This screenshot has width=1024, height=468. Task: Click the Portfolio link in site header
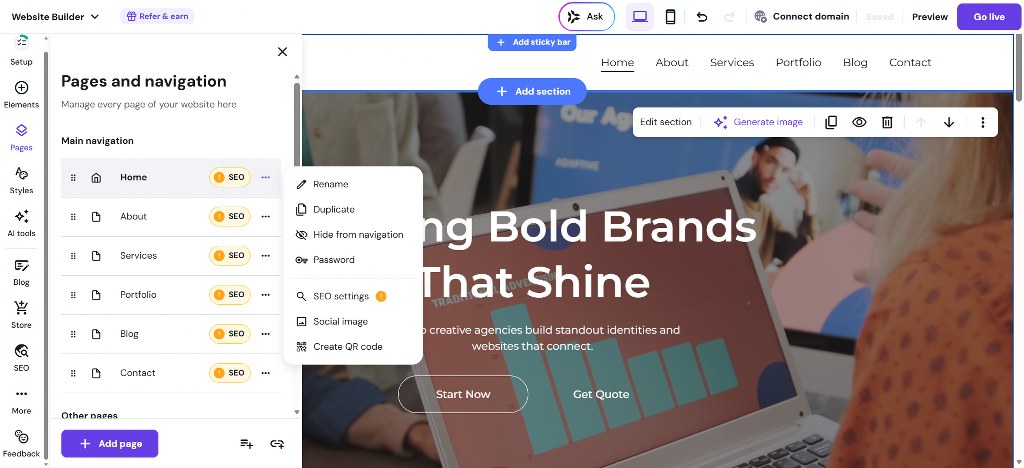(798, 63)
